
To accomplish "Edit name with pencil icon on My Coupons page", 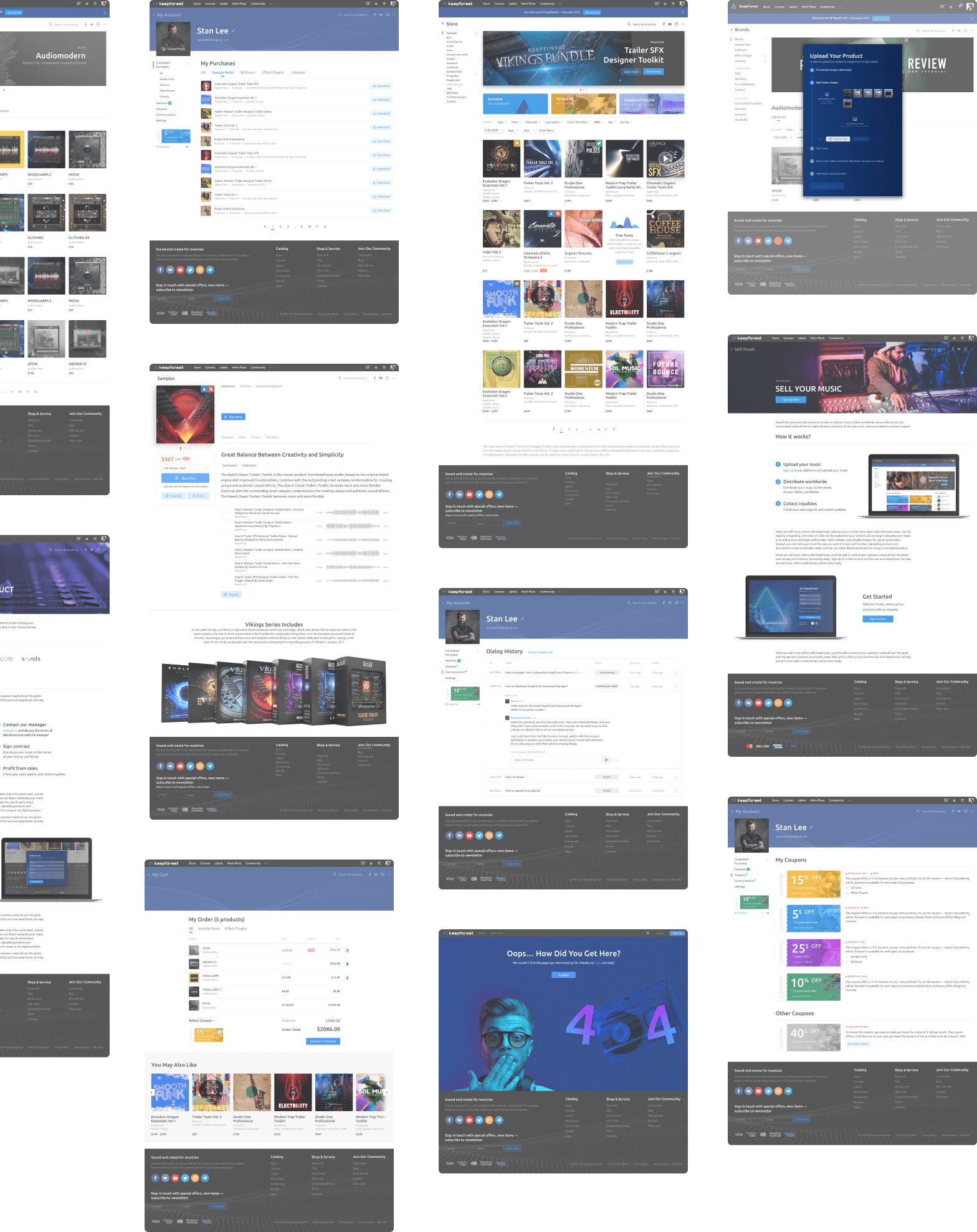I will coord(811,827).
